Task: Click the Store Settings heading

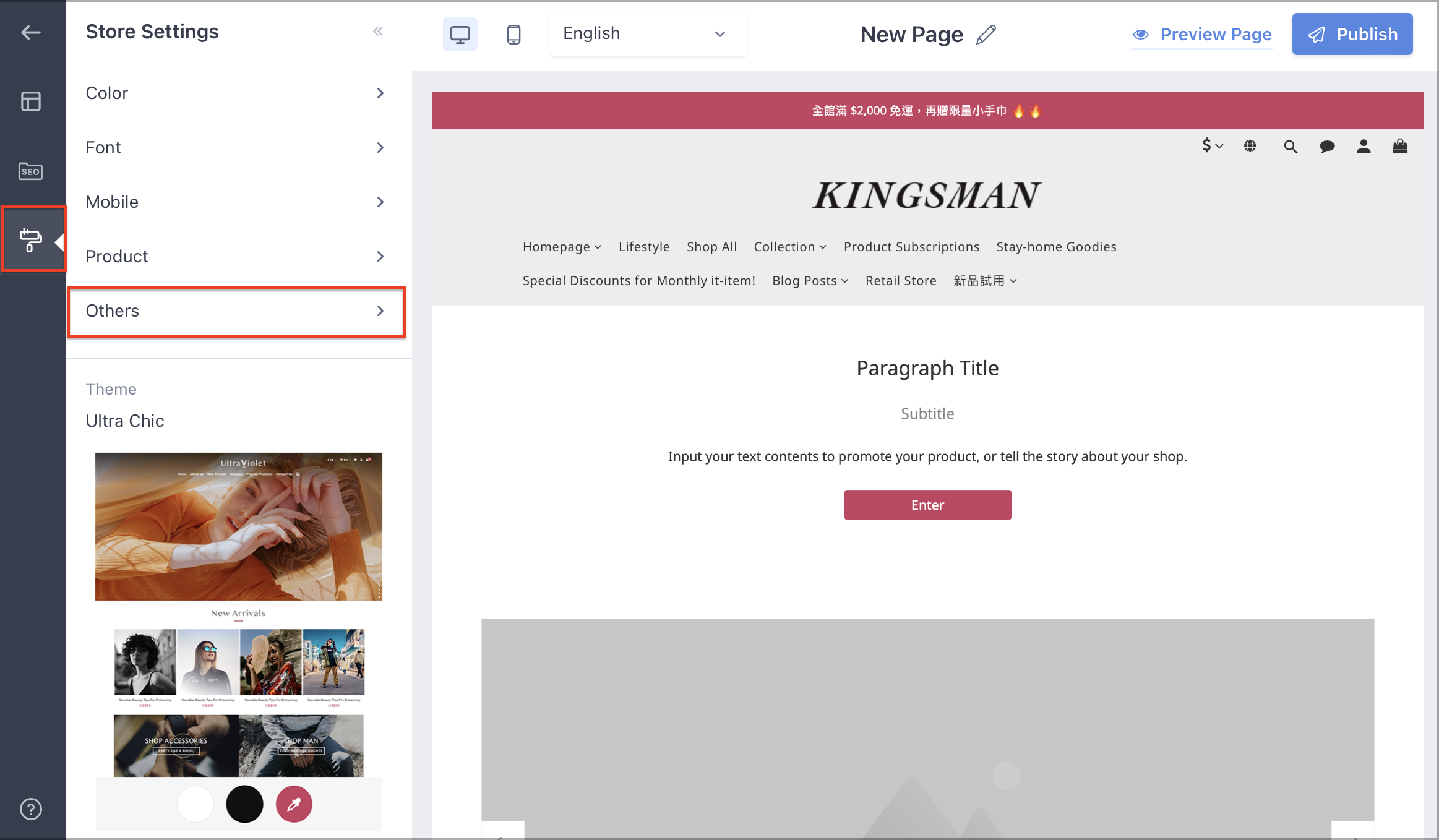Action: click(x=152, y=32)
